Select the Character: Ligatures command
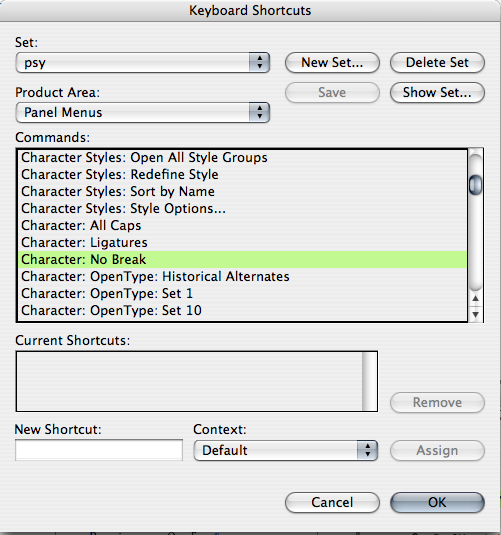501x535 pixels. click(242, 243)
